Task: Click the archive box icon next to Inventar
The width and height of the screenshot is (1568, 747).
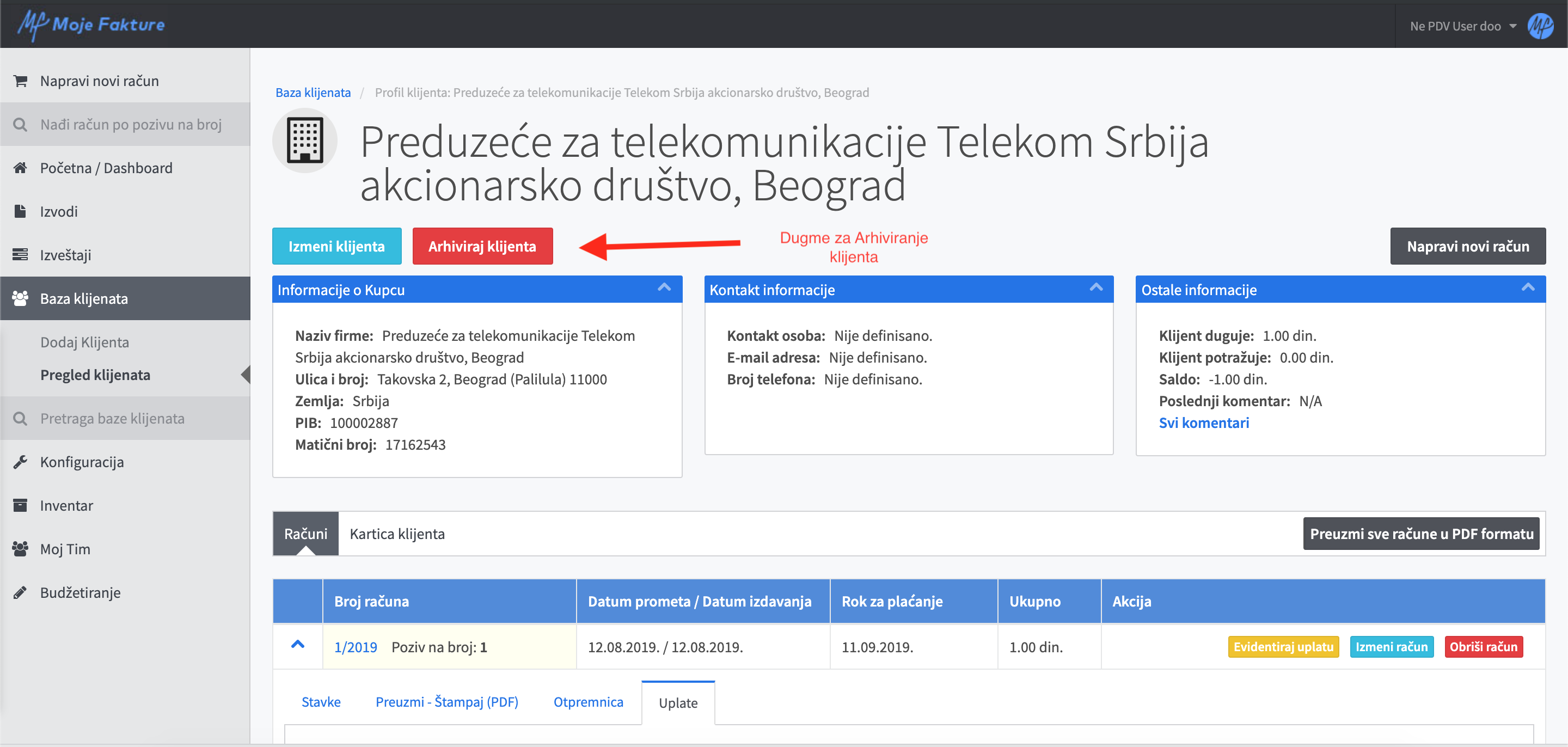Action: coord(20,505)
